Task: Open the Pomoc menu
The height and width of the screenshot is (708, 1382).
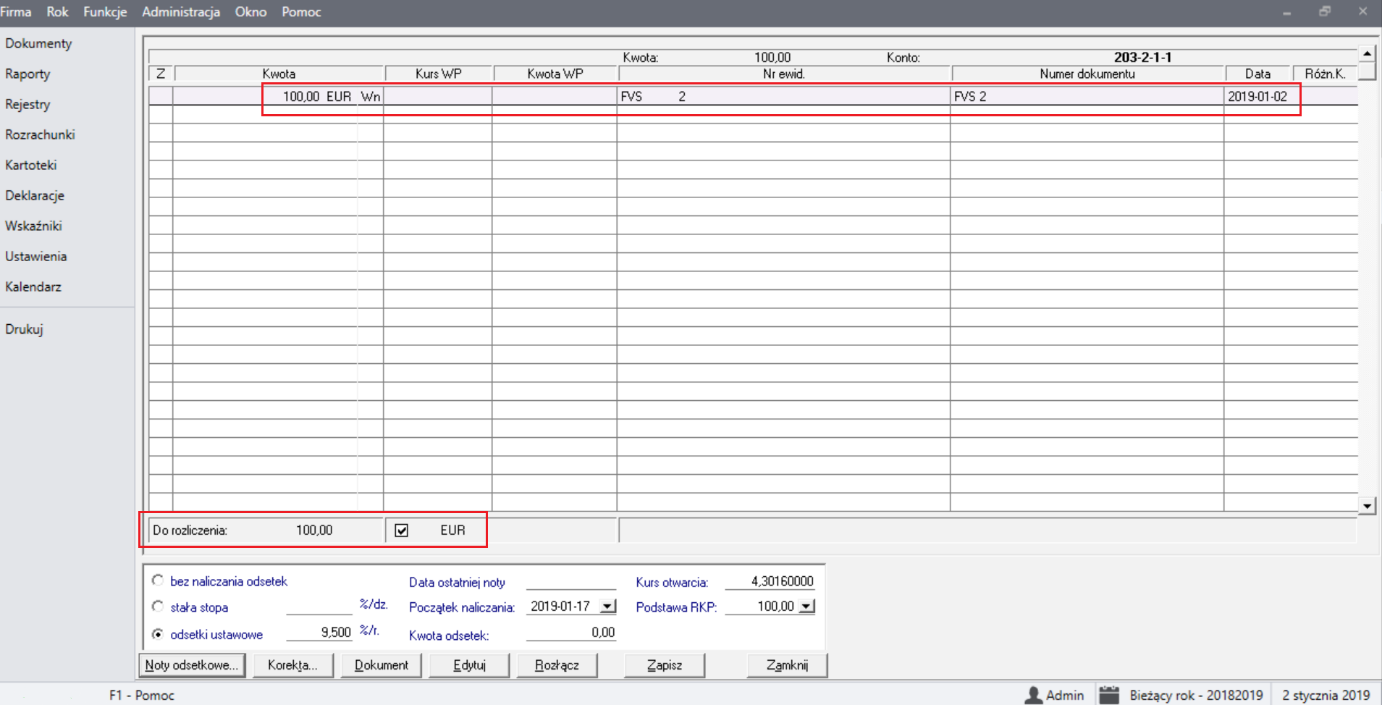Action: coord(301,12)
